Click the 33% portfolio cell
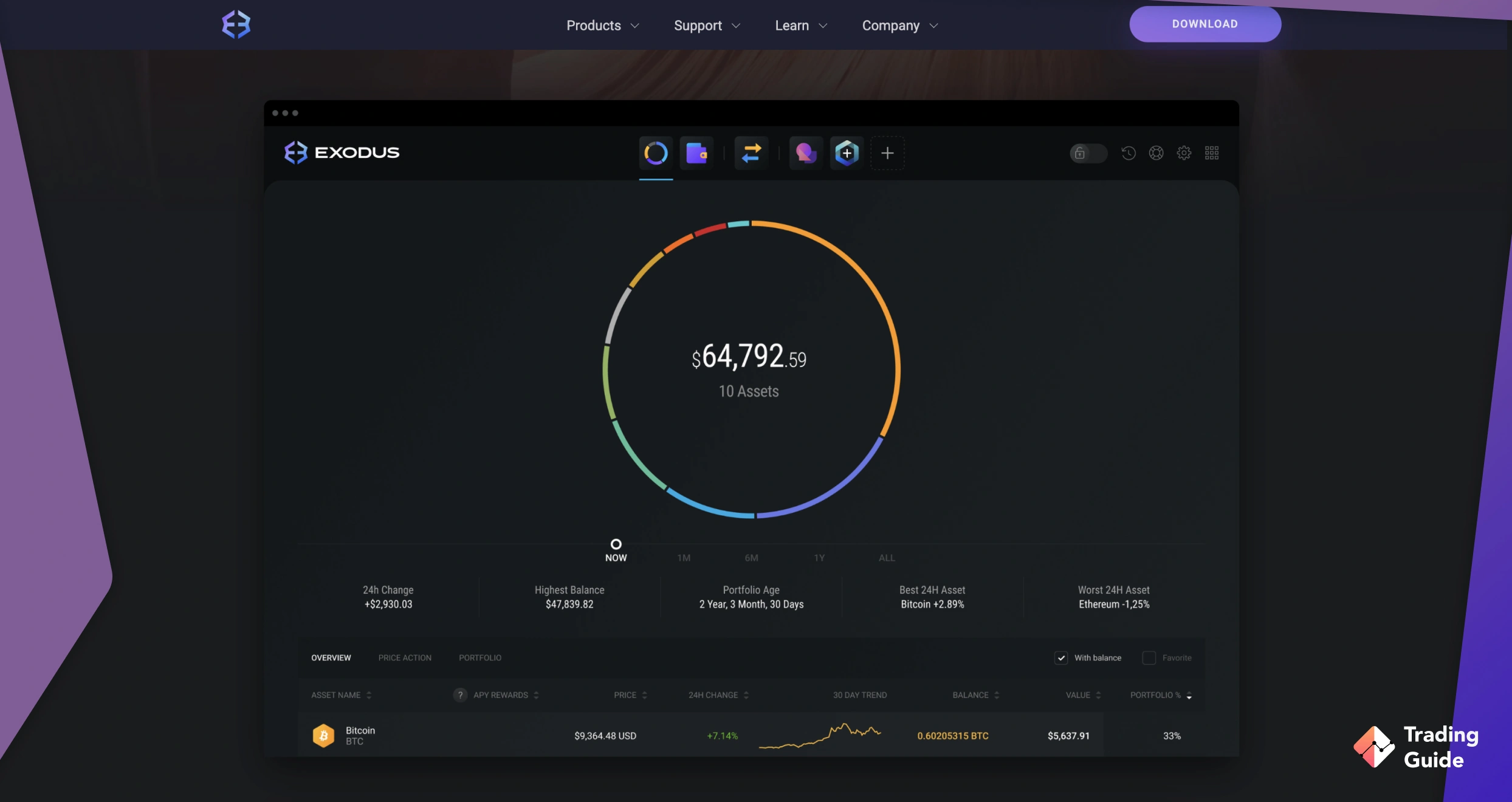Viewport: 1512px width, 802px height. point(1172,736)
